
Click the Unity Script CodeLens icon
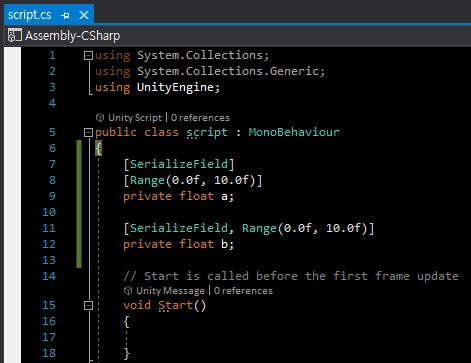(x=100, y=118)
